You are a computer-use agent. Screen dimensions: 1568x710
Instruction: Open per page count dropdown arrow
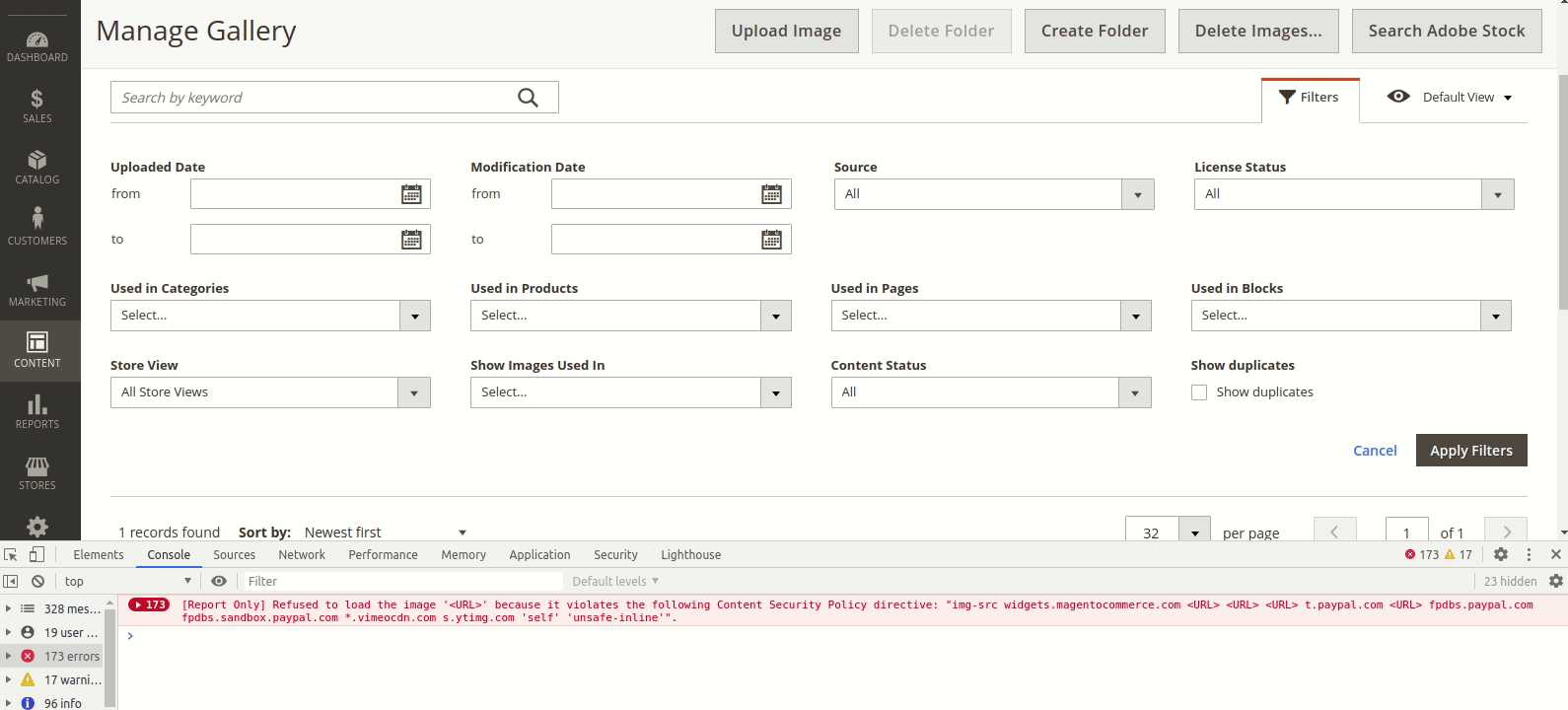pyautogui.click(x=1195, y=532)
